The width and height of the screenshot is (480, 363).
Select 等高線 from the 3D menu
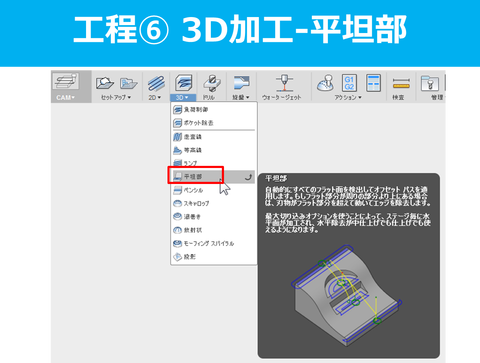(214, 150)
